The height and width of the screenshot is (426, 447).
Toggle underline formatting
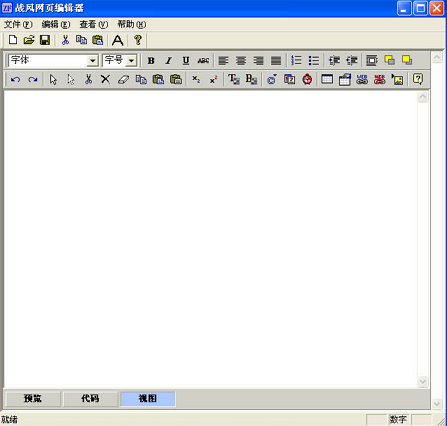(186, 61)
